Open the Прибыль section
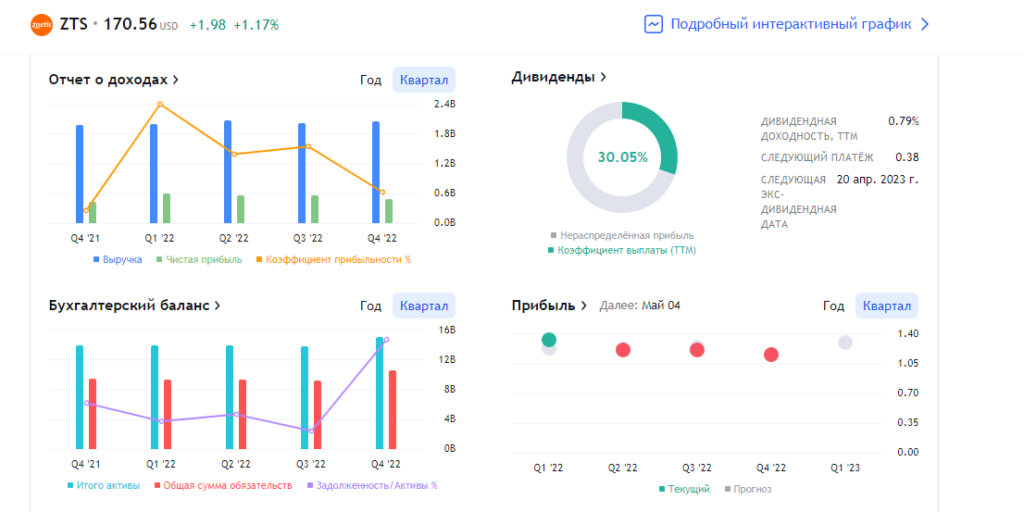This screenshot has height=512, width=1024. (550, 305)
